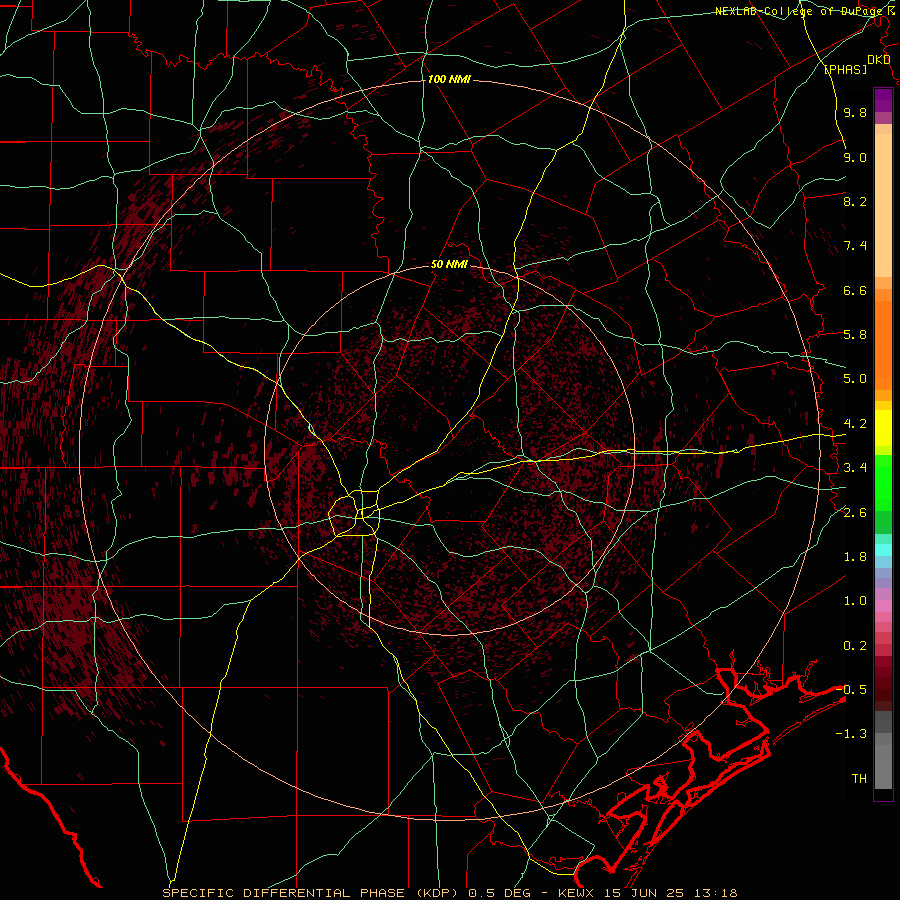Pick the purple top band of the color bar

(883, 100)
